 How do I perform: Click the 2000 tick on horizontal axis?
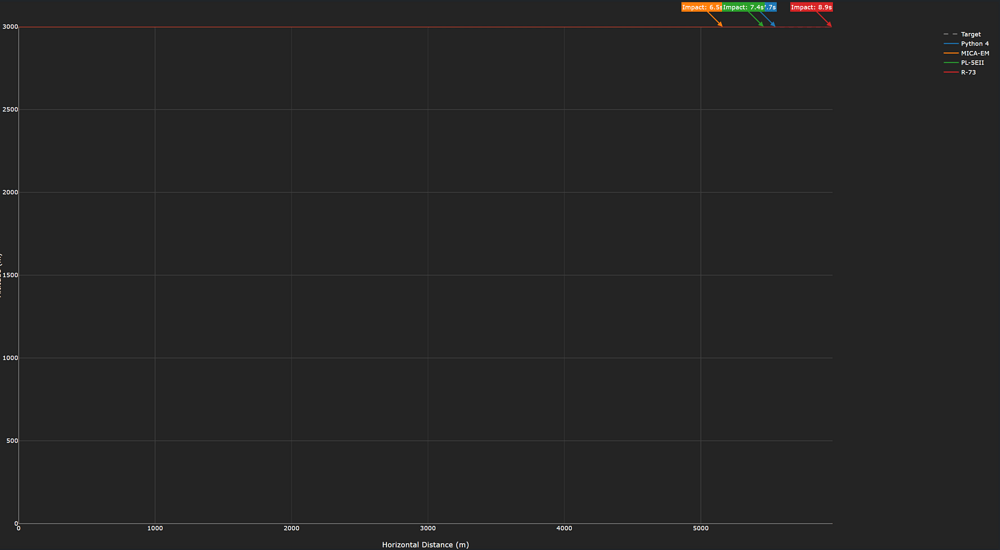[x=291, y=528]
